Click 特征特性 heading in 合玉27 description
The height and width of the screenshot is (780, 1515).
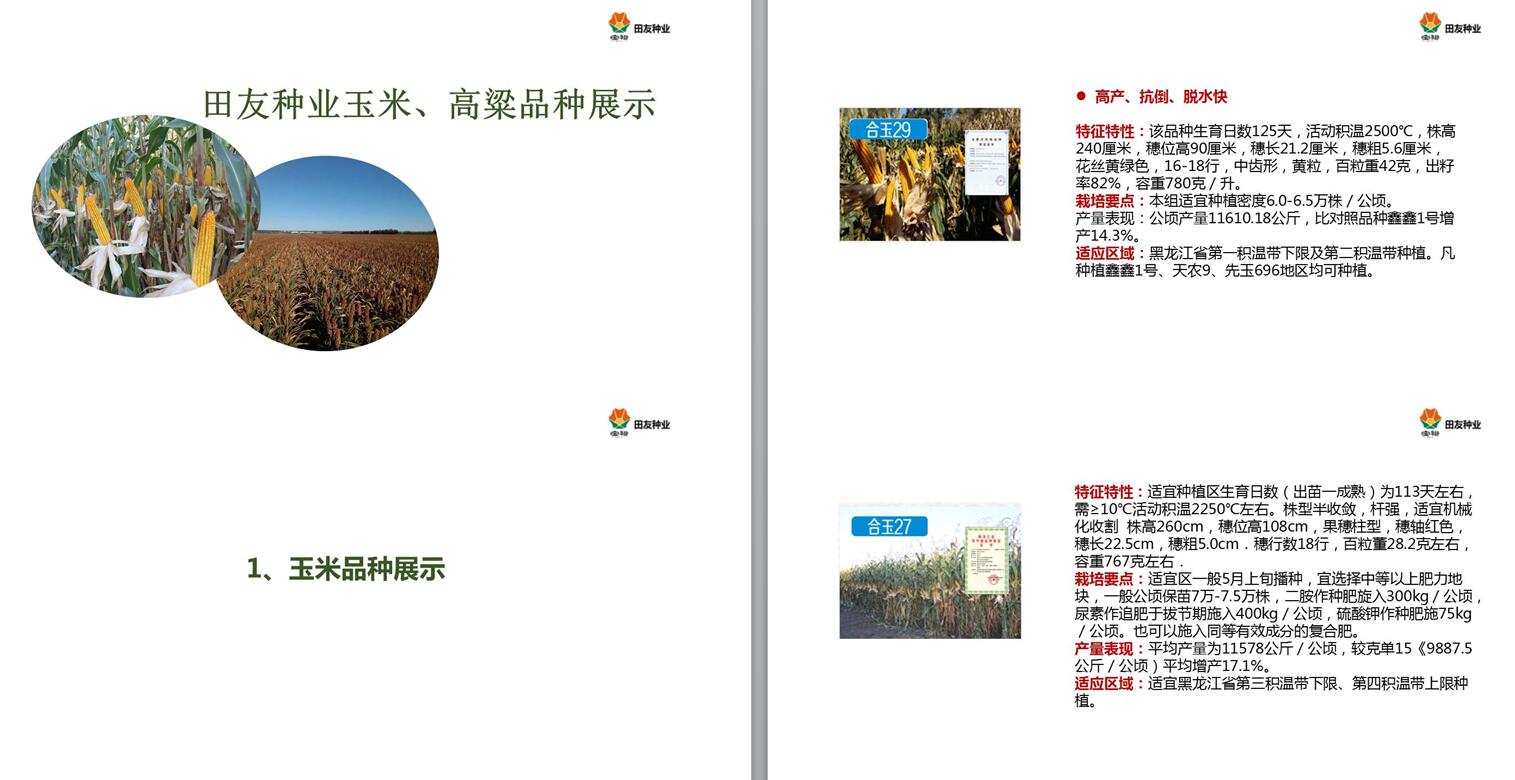(x=1108, y=492)
